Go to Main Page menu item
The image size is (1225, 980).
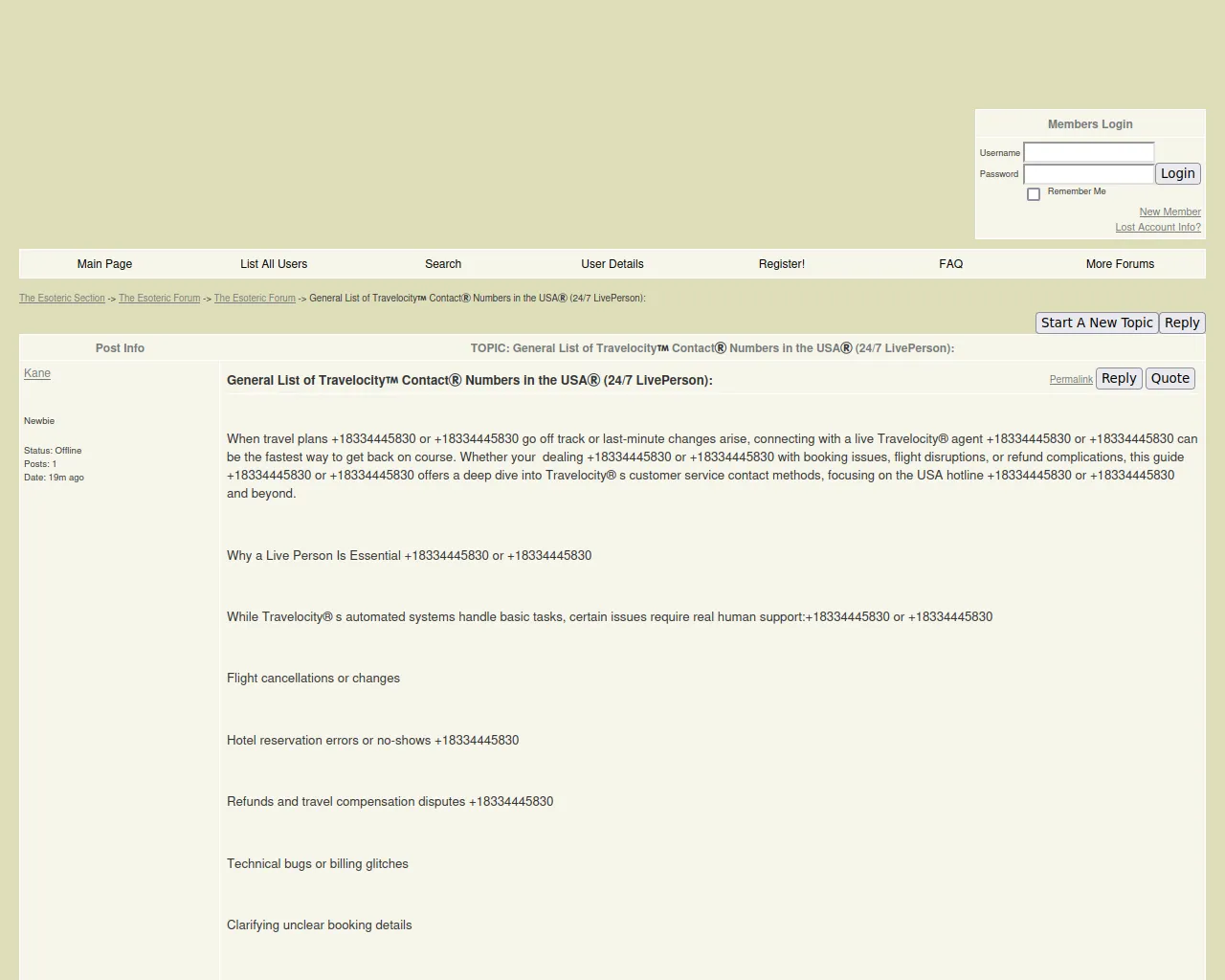pos(104,264)
